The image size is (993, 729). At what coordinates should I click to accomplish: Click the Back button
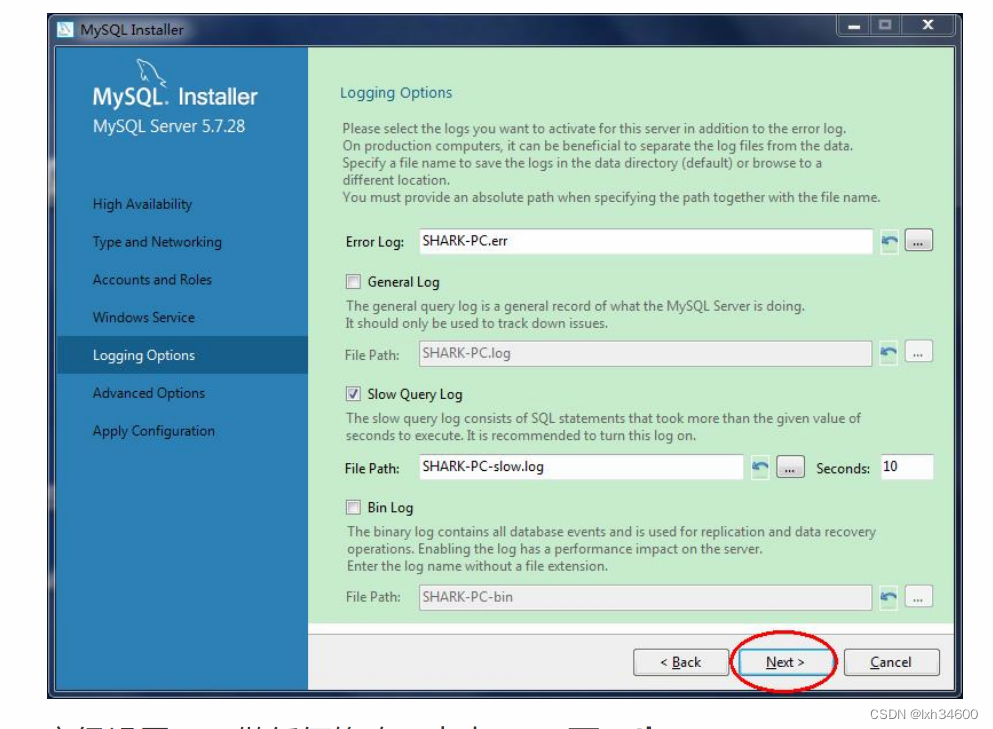tap(681, 662)
